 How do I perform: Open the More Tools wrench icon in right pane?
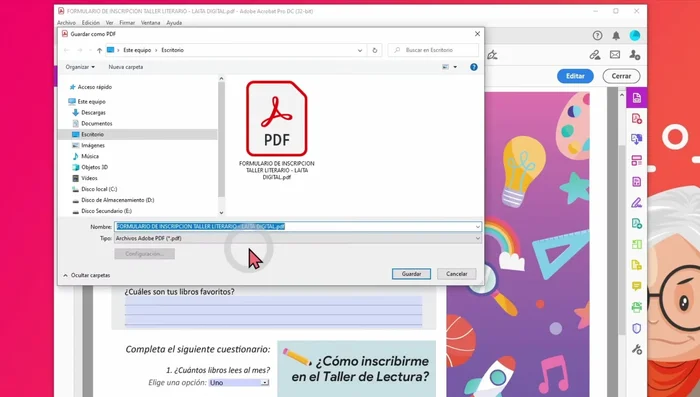[x=637, y=349]
